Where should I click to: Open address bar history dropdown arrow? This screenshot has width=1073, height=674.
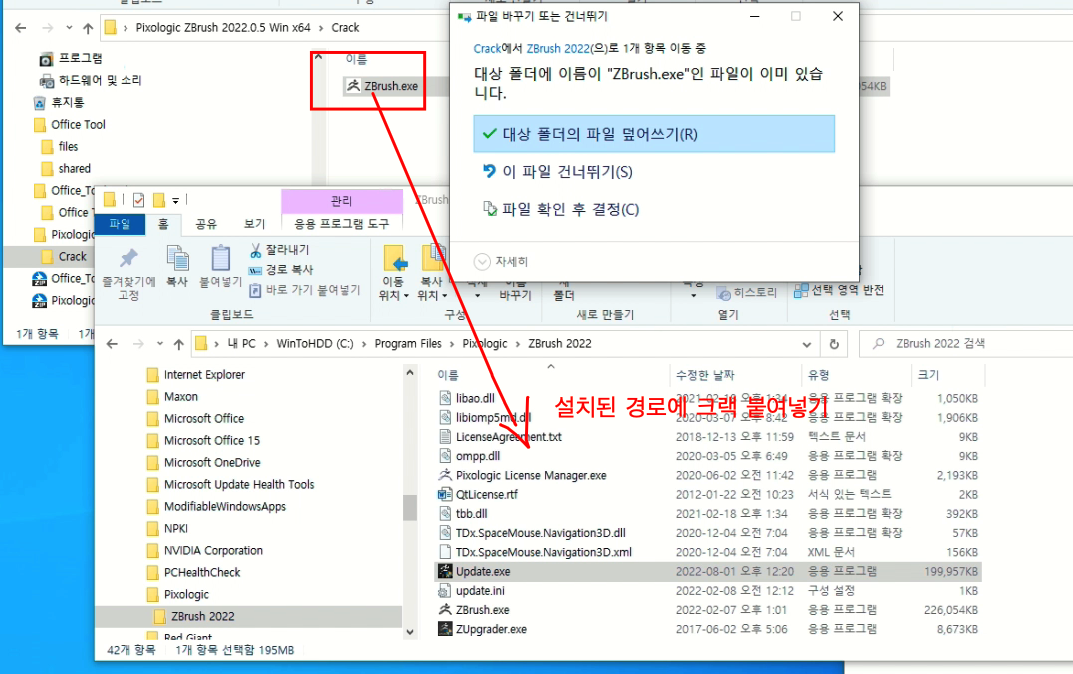pyautogui.click(x=807, y=344)
